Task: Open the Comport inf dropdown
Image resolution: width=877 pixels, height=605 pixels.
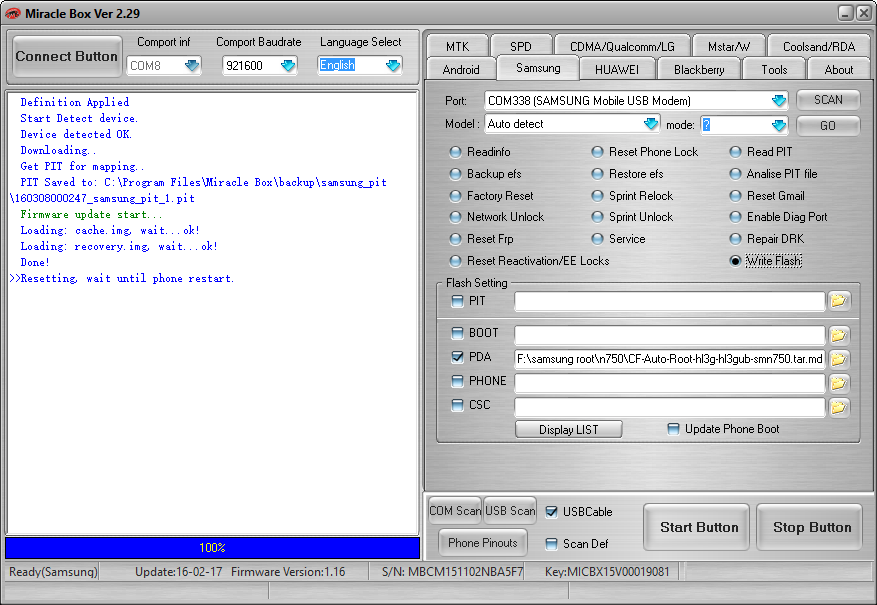Action: 192,65
